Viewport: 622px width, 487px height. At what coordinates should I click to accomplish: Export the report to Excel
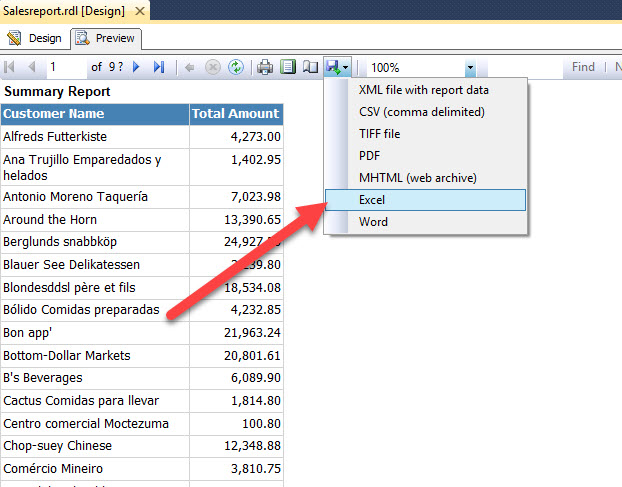point(426,200)
